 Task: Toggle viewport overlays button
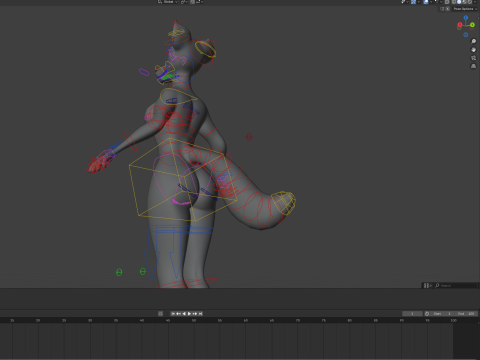pyautogui.click(x=427, y=2)
